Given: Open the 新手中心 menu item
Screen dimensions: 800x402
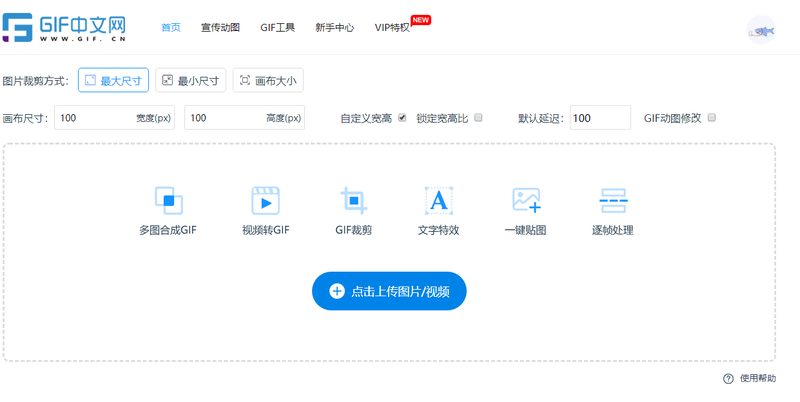Looking at the screenshot, I should [x=335, y=28].
